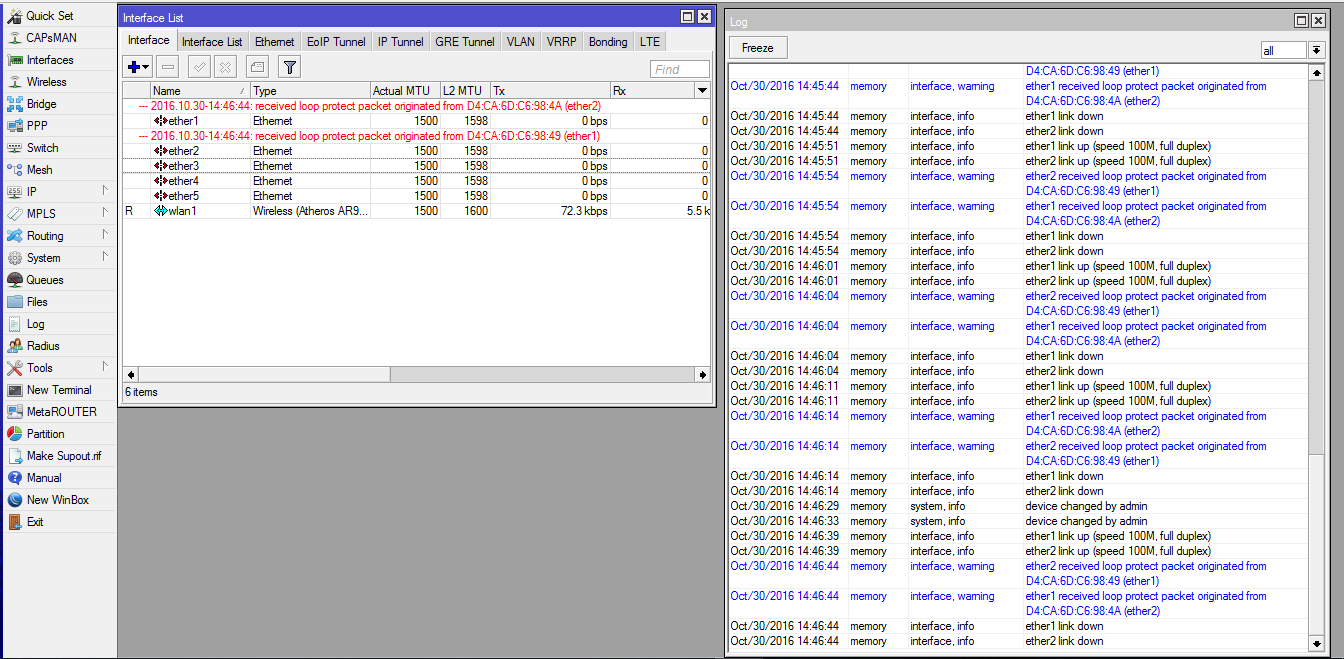
Task: Click the filter icon in Interface List toolbar
Action: 287,66
